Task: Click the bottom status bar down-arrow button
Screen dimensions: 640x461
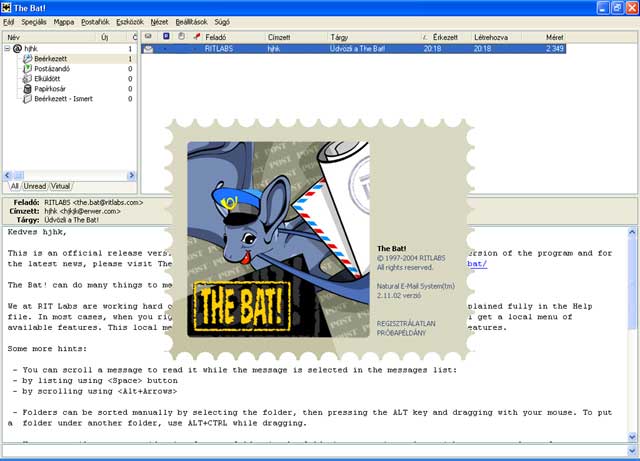Action: 632,451
